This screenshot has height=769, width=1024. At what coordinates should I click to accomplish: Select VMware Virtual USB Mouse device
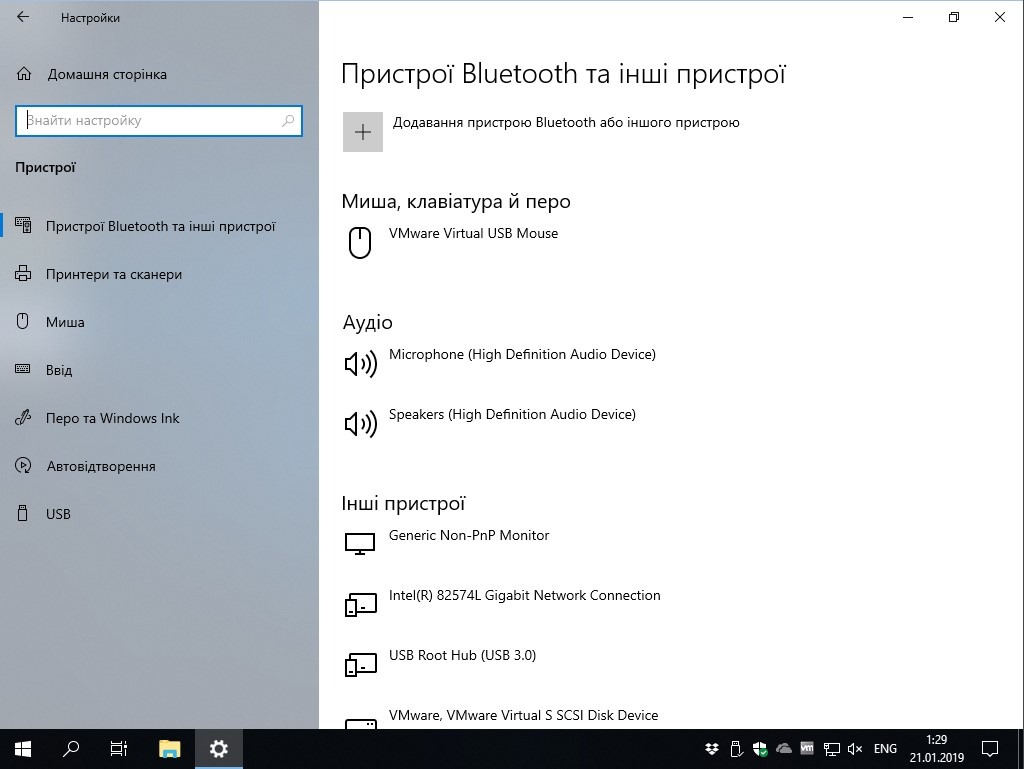[473, 234]
